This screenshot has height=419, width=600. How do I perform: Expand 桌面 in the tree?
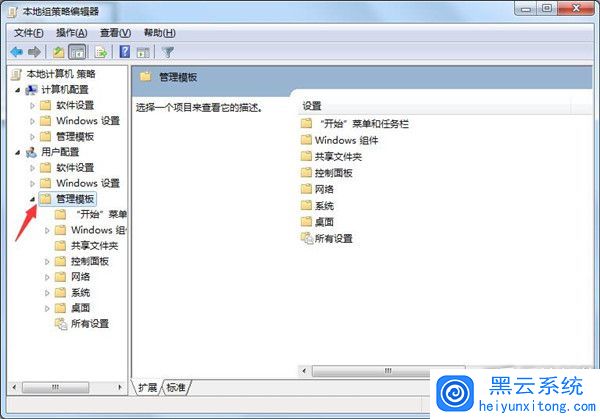point(47,308)
